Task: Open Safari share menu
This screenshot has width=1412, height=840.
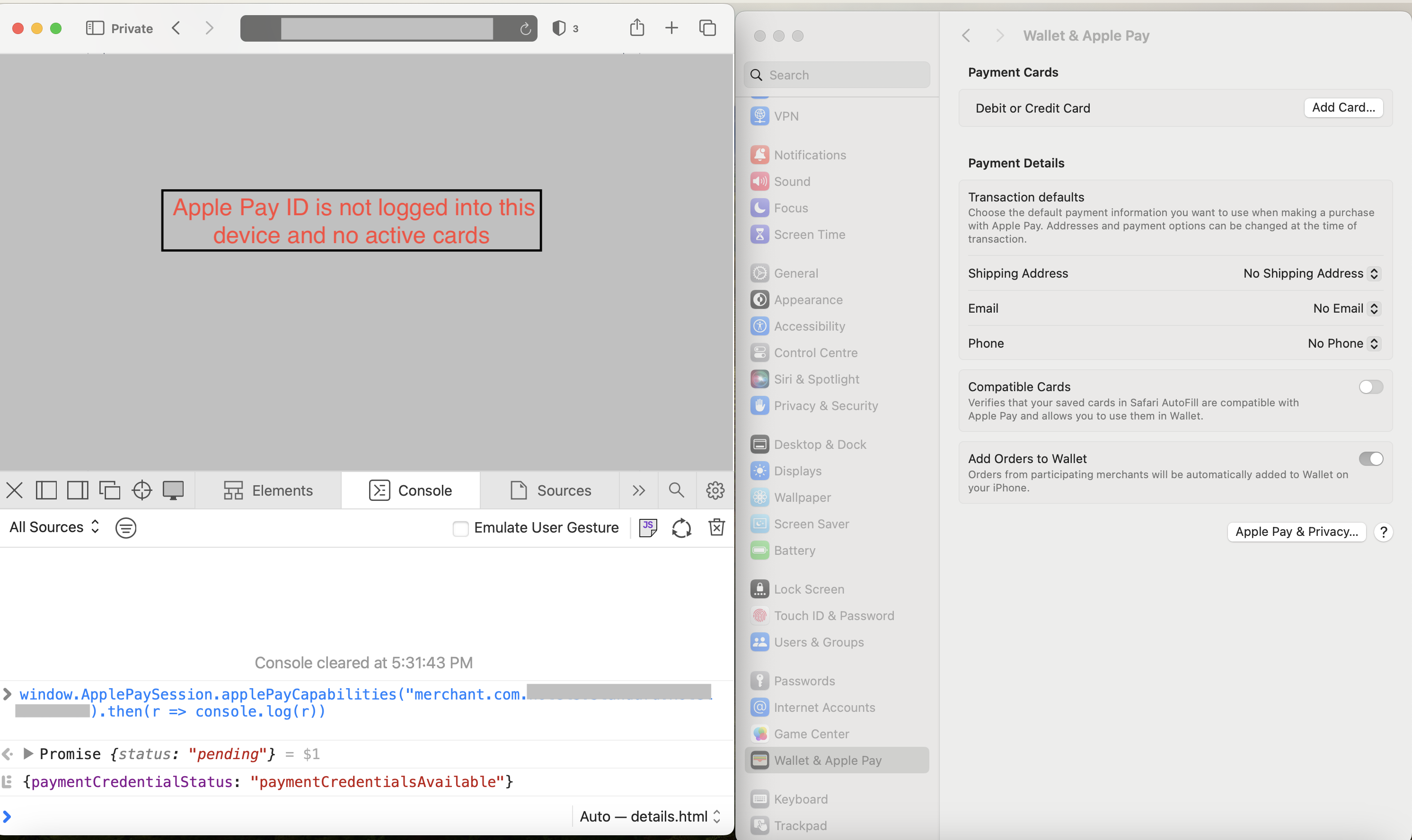Action: click(637, 27)
